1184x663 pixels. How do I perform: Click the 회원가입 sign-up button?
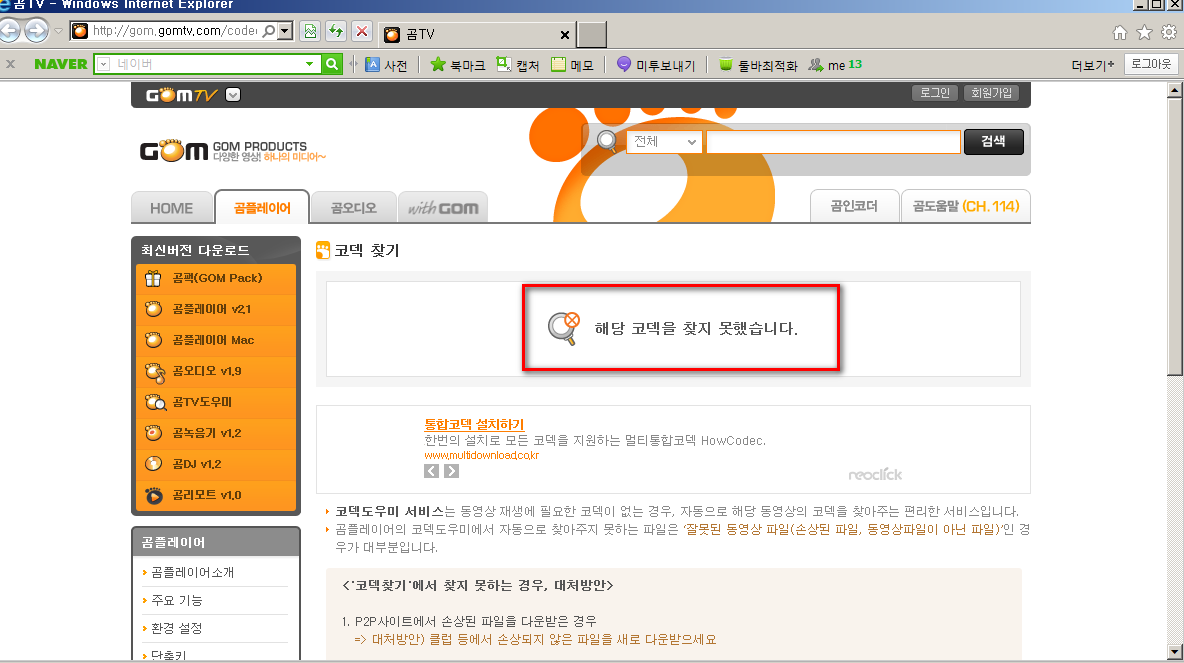pos(991,93)
